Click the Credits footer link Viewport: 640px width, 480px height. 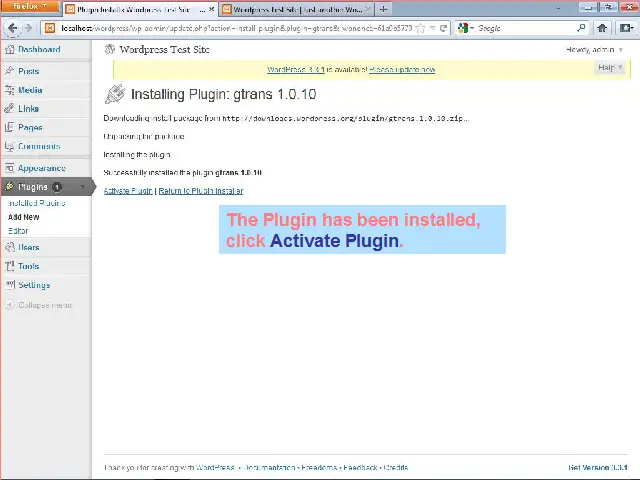click(x=396, y=467)
